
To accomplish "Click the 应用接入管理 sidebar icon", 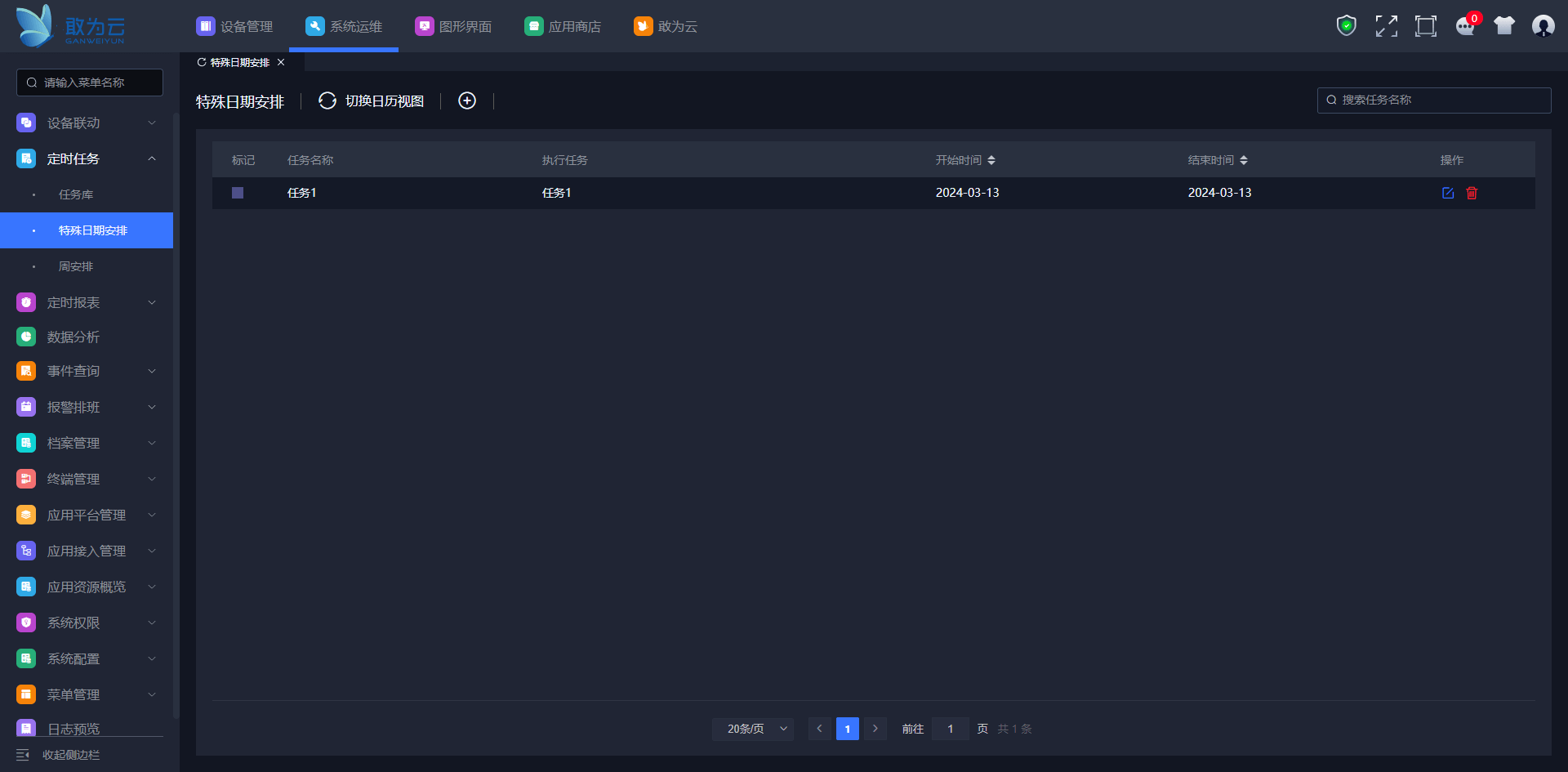I will pyautogui.click(x=26, y=551).
